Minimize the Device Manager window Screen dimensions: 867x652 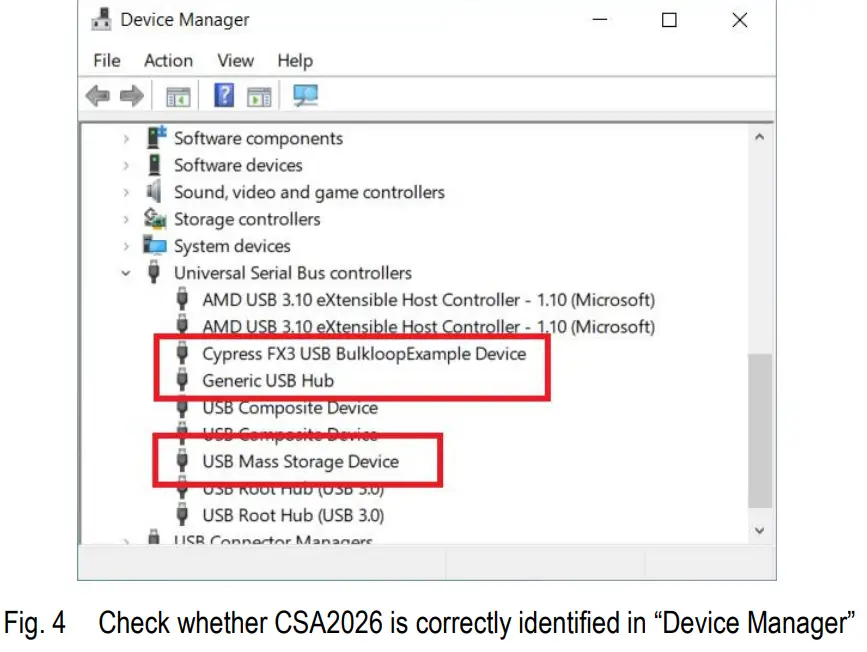(600, 20)
